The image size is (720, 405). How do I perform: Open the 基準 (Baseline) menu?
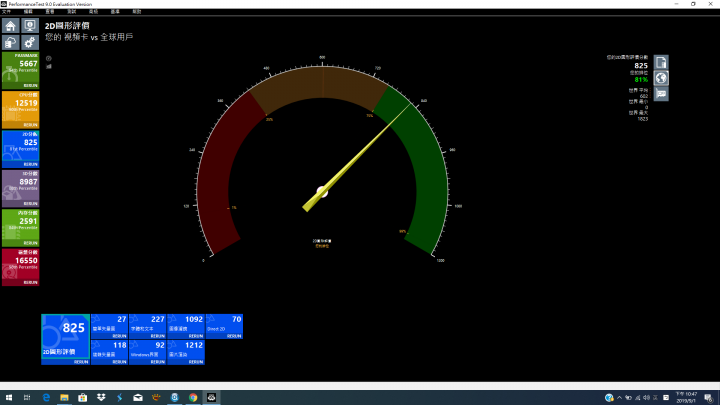click(x=115, y=11)
